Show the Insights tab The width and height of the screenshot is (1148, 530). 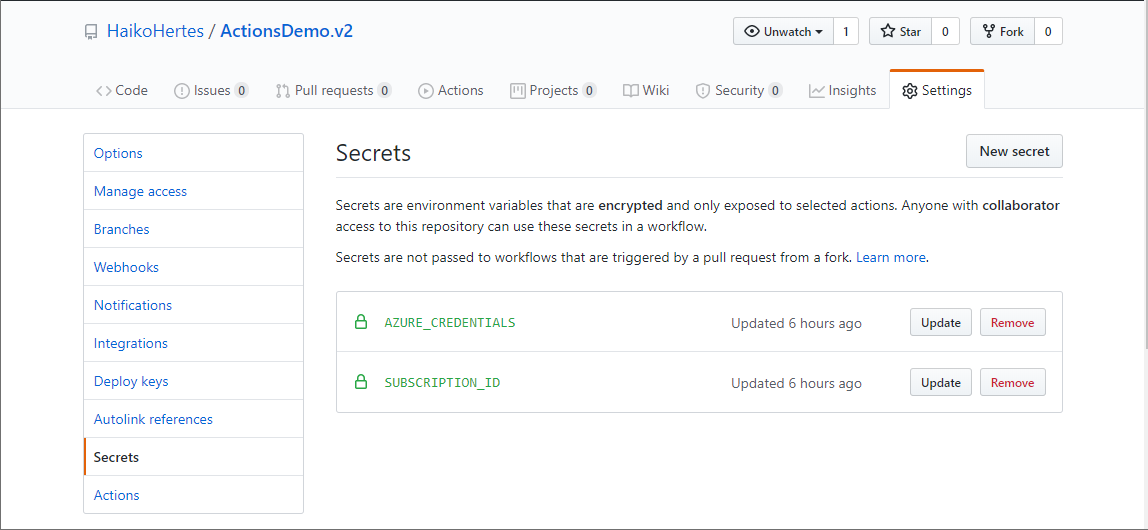coord(842,90)
